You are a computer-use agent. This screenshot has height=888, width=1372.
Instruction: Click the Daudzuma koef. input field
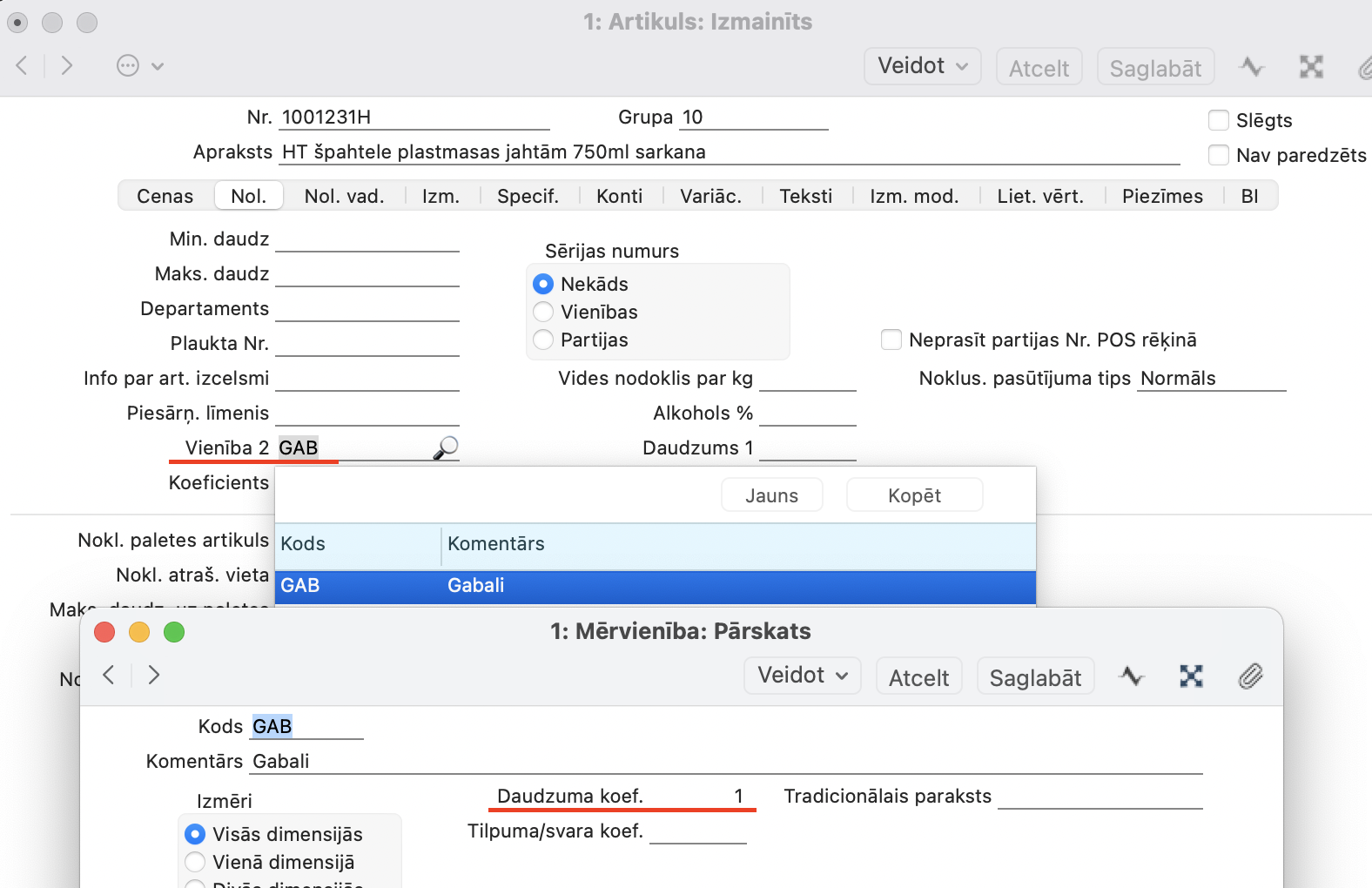tap(701, 796)
